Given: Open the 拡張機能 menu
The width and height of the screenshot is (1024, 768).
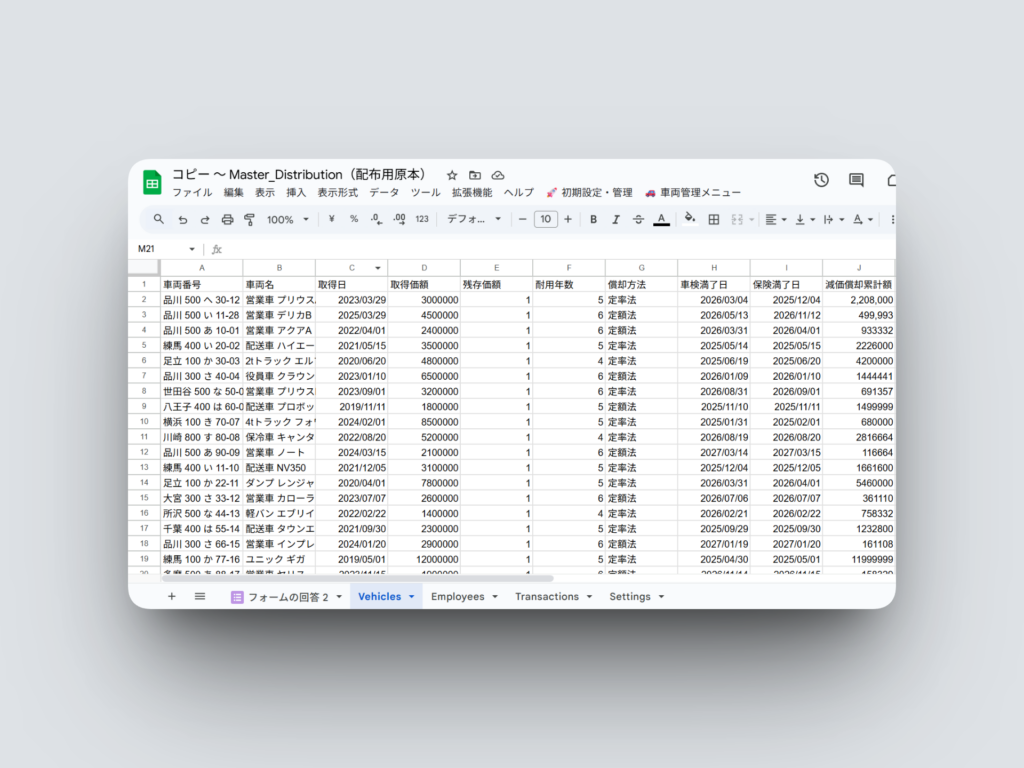Looking at the screenshot, I should 472,193.
